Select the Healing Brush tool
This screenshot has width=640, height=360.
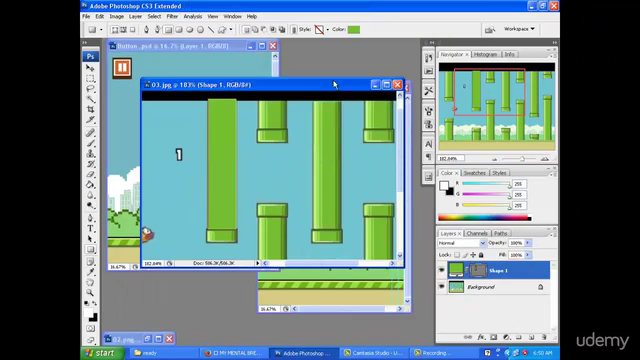click(x=90, y=133)
